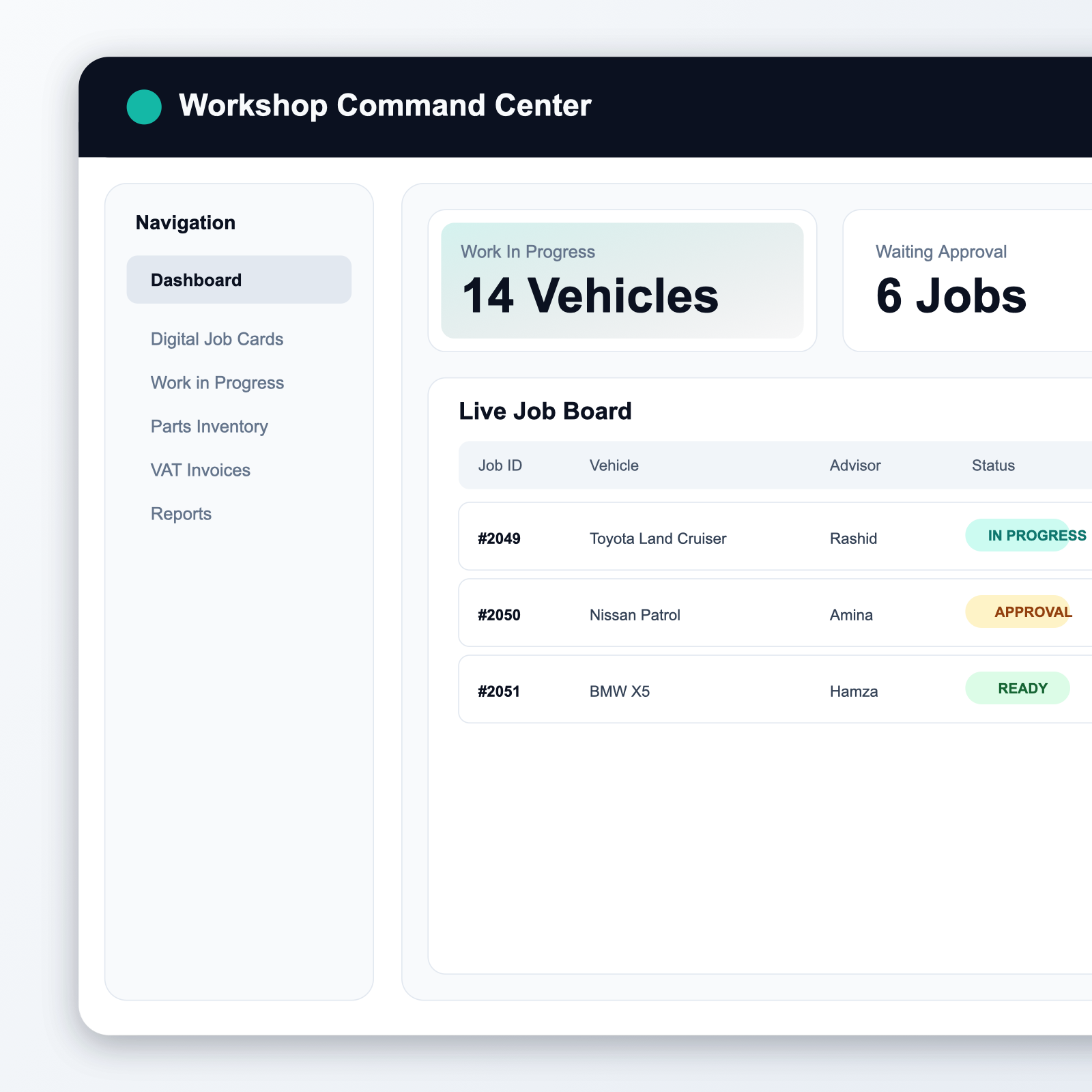This screenshot has height=1092, width=1092.
Task: Click the Work In Progress 14 Vehicles card
Action: 622,280
